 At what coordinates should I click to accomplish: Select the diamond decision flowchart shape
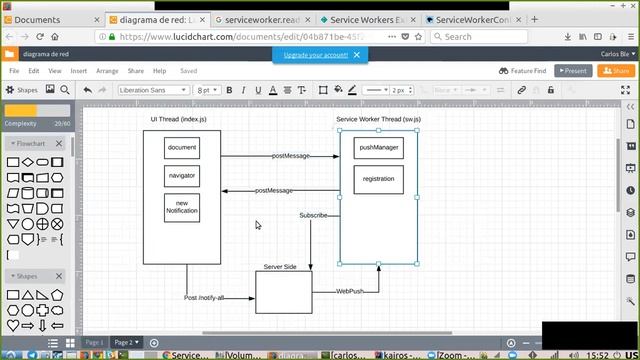tap(28, 162)
